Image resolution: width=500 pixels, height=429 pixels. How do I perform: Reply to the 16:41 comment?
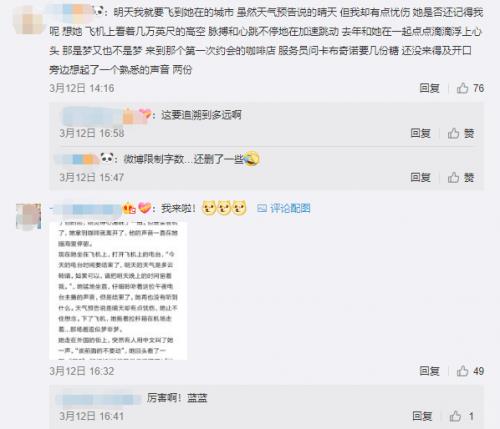(422, 416)
